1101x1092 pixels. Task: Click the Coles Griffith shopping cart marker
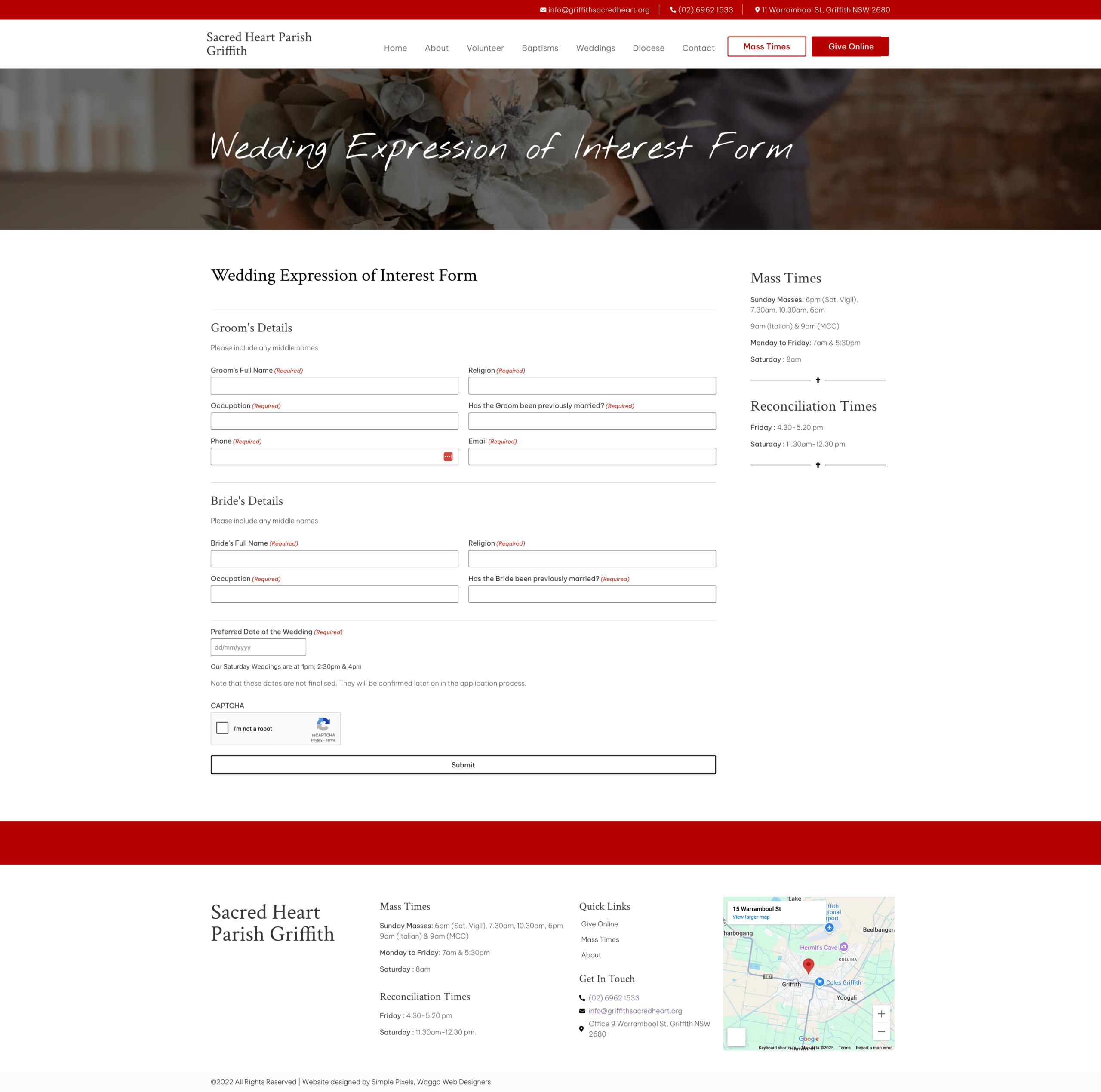[x=819, y=982]
